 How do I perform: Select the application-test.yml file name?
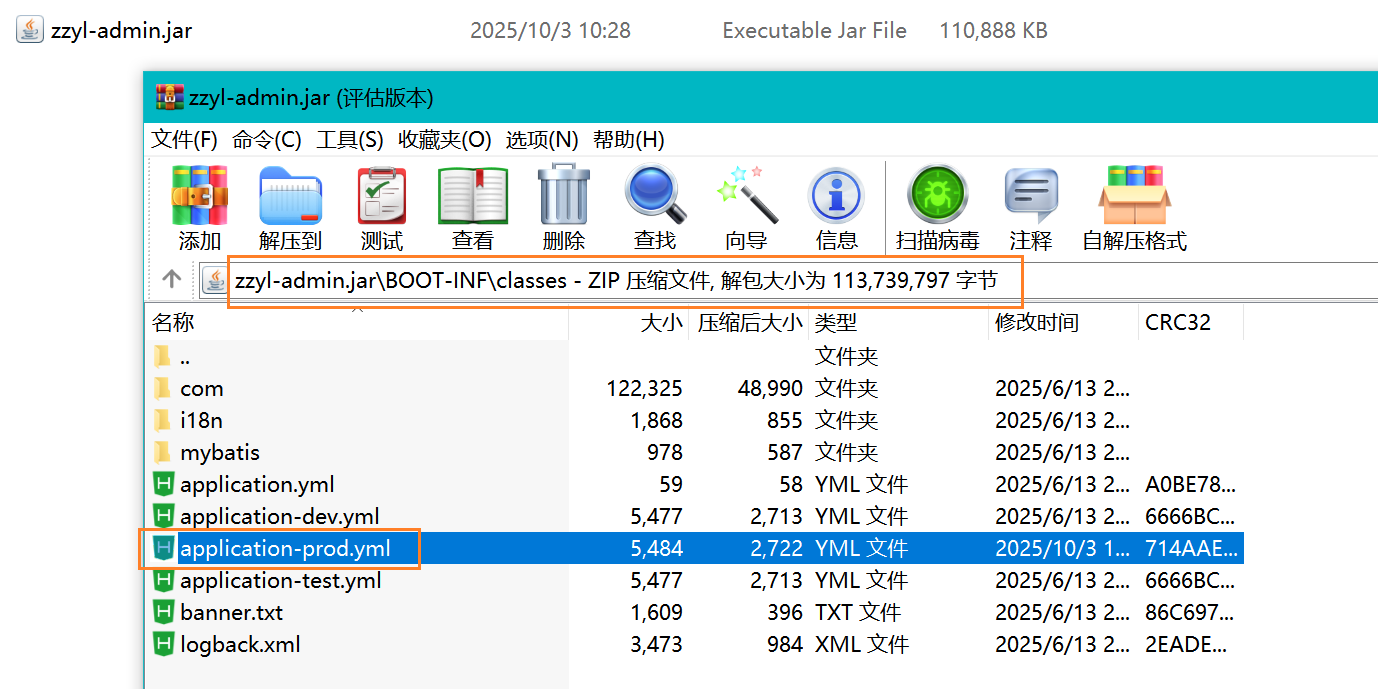point(281,580)
